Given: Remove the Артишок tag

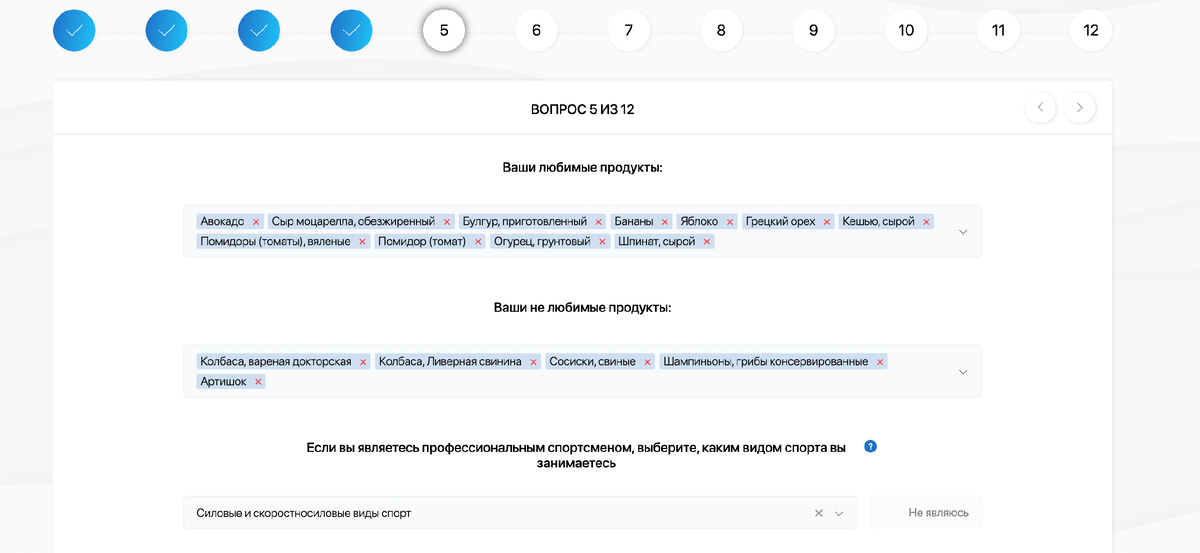Looking at the screenshot, I should 258,382.
